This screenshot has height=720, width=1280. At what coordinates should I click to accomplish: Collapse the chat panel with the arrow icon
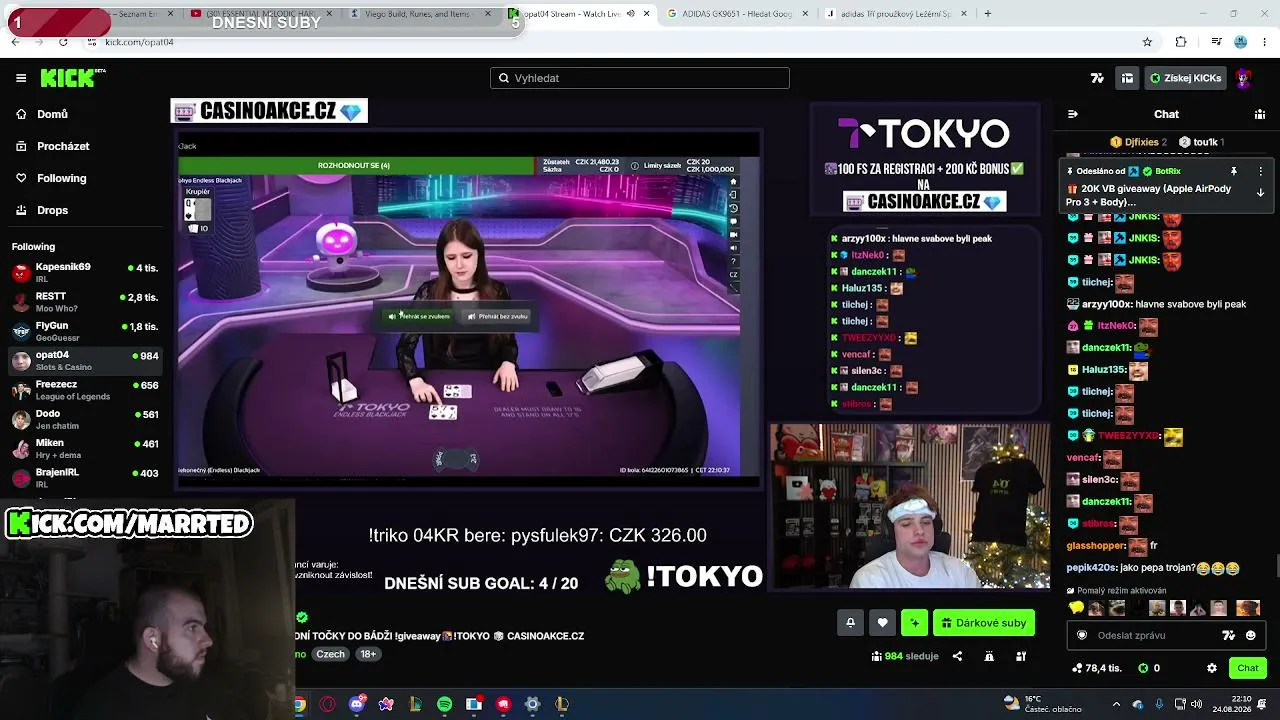pos(1072,114)
